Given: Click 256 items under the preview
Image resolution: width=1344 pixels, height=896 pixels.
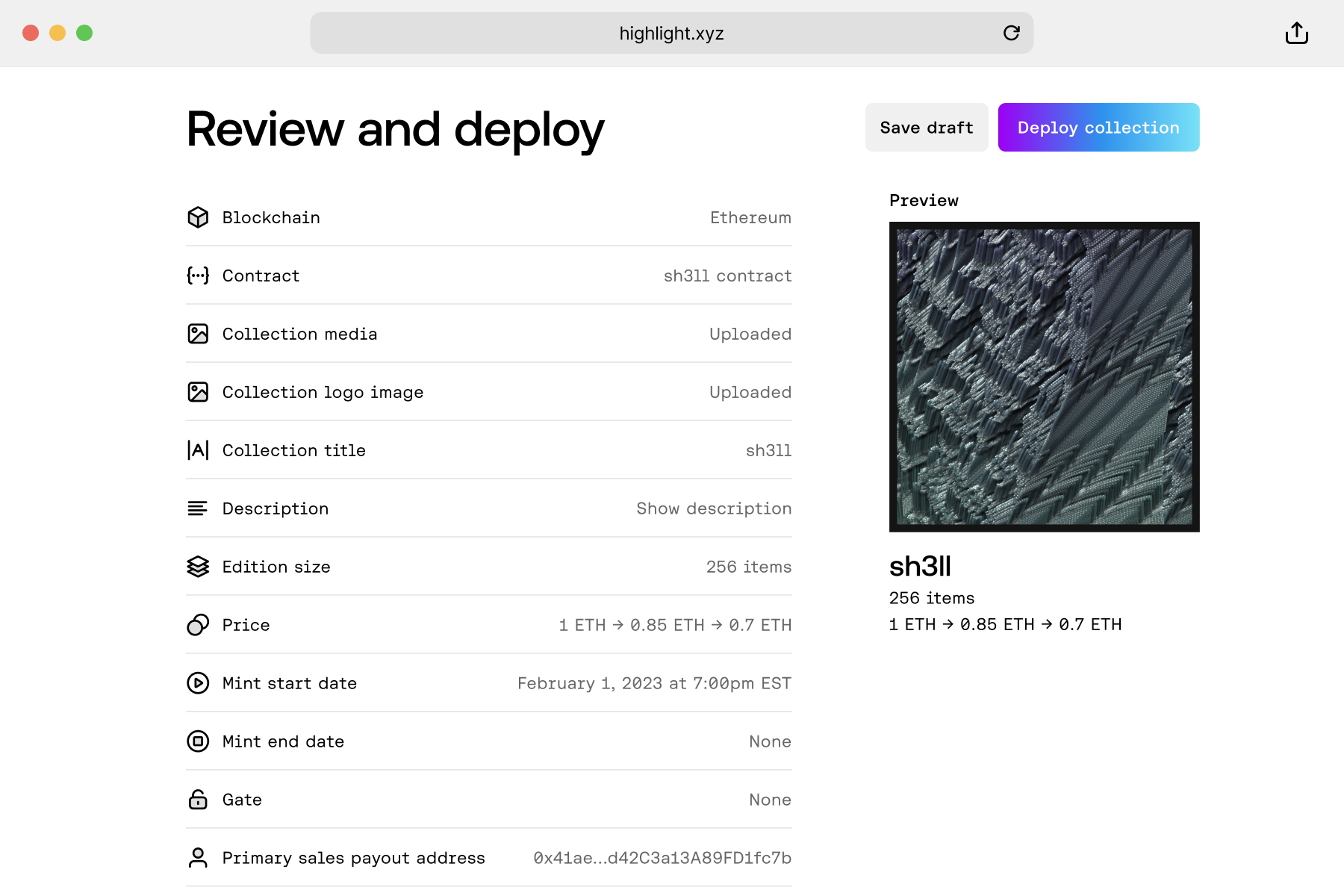Looking at the screenshot, I should point(932,598).
